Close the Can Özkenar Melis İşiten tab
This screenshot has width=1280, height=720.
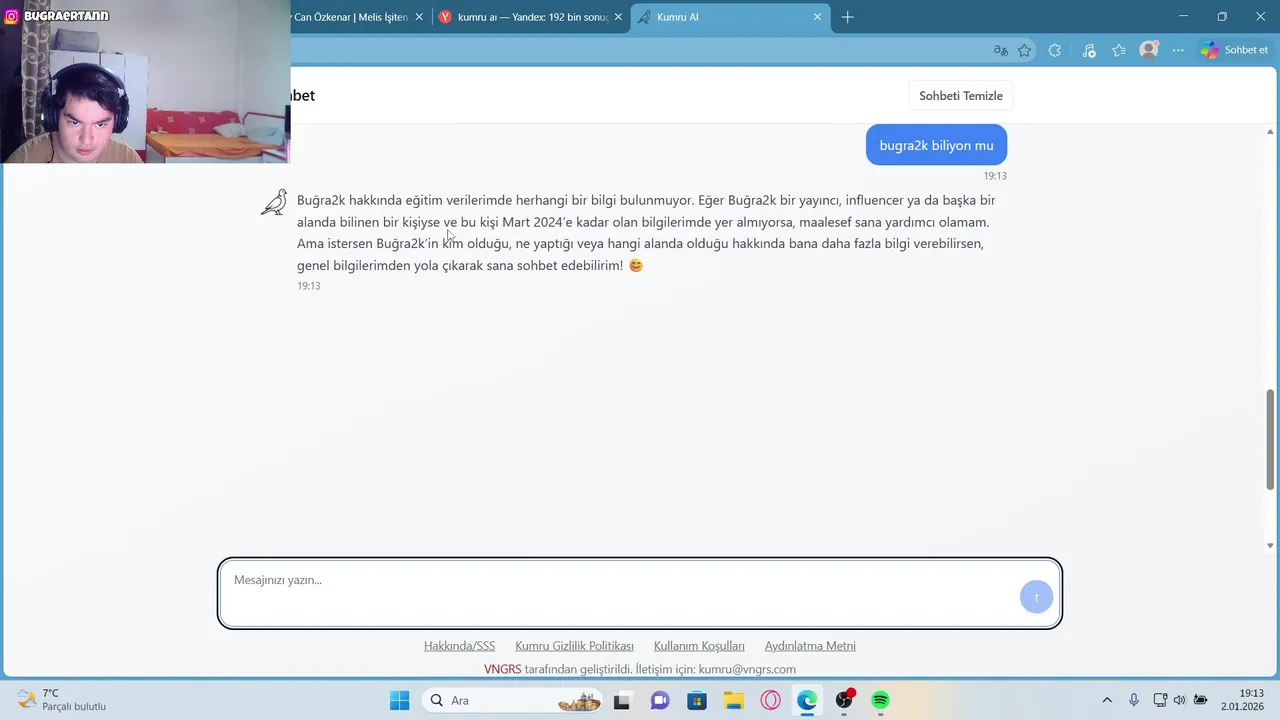tap(419, 17)
